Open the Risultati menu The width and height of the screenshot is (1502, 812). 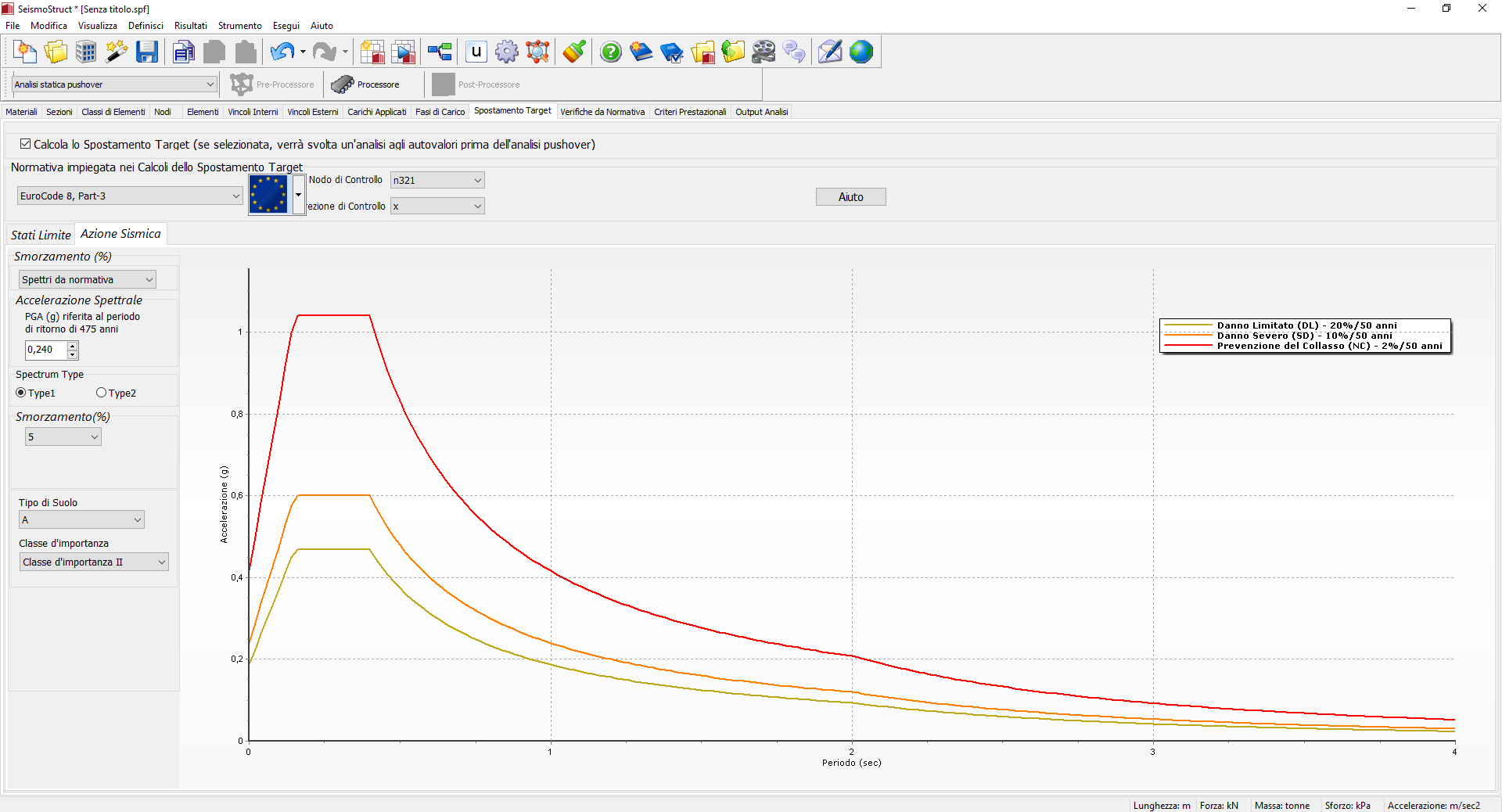190,26
